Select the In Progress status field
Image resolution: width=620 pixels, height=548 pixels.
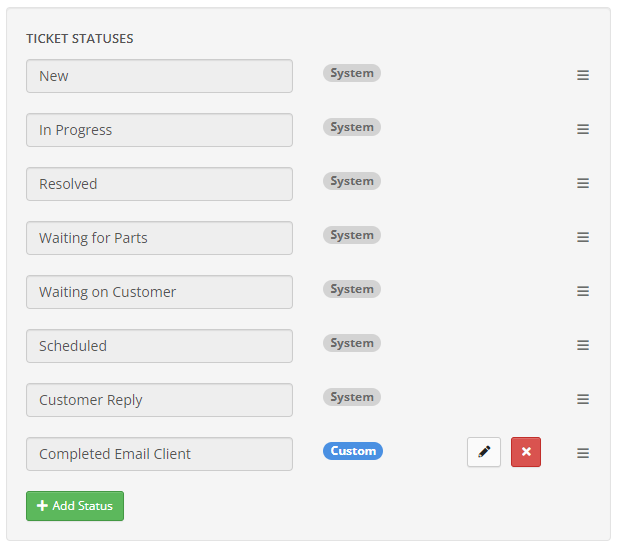point(159,130)
